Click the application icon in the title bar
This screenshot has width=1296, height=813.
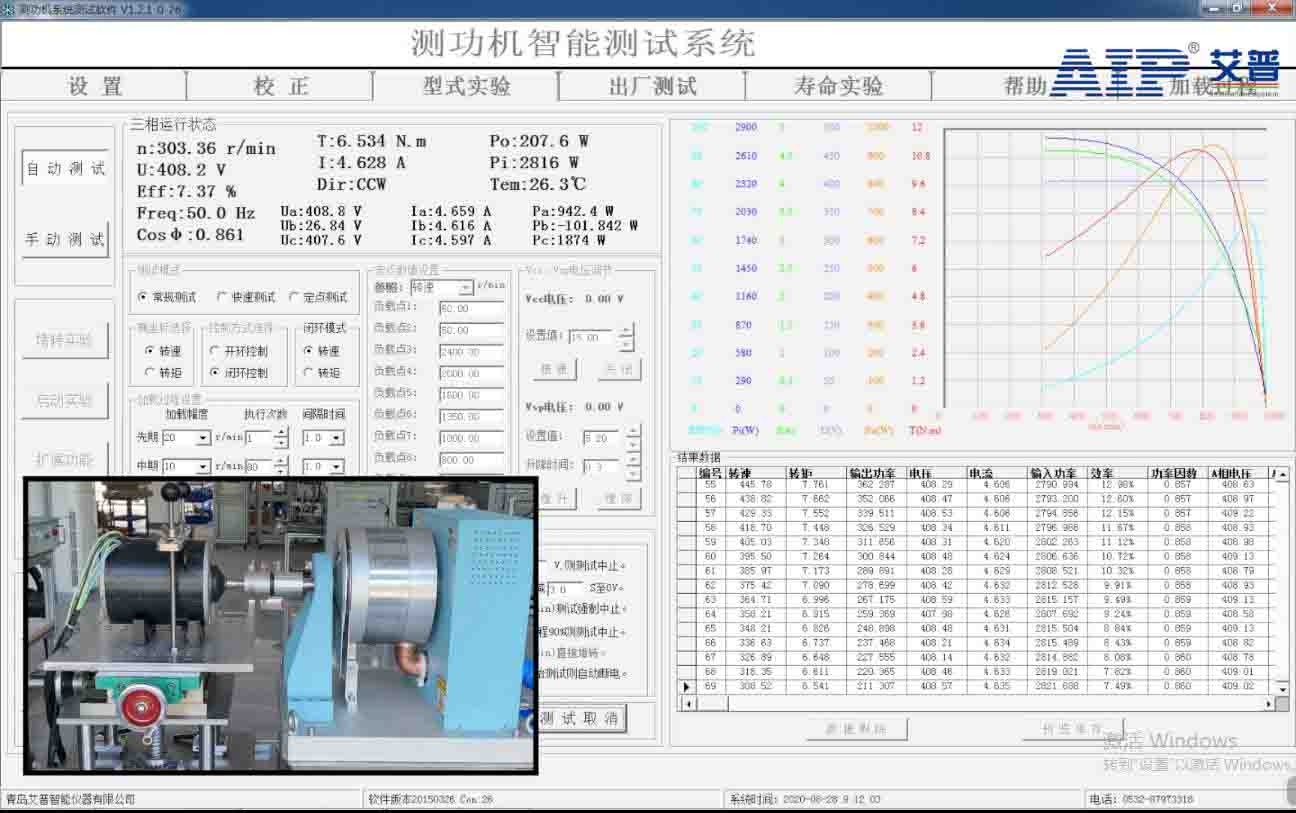click(x=10, y=8)
